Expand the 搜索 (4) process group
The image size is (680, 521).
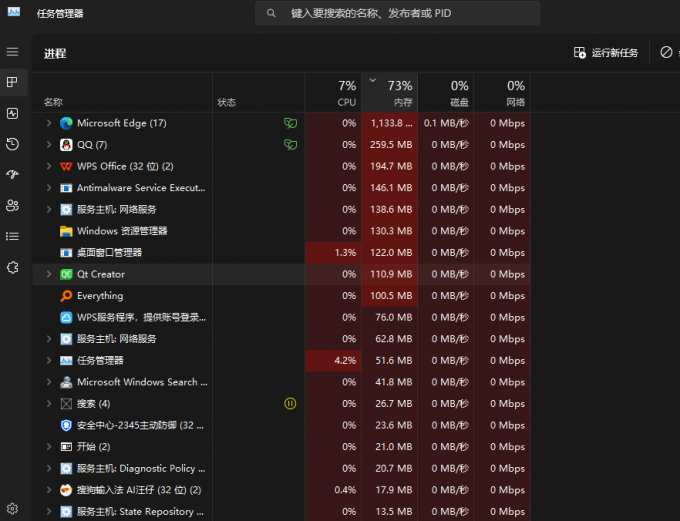49,403
